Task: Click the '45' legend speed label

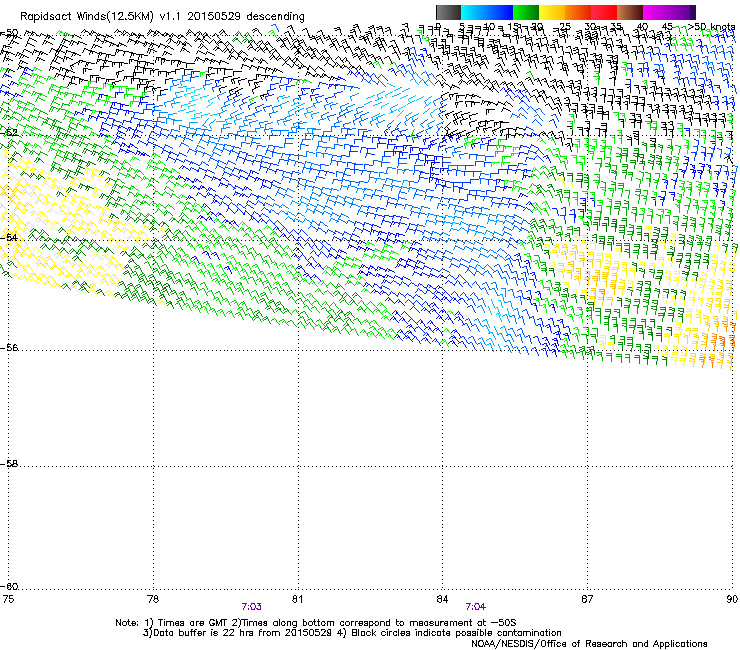Action: pyautogui.click(x=667, y=26)
